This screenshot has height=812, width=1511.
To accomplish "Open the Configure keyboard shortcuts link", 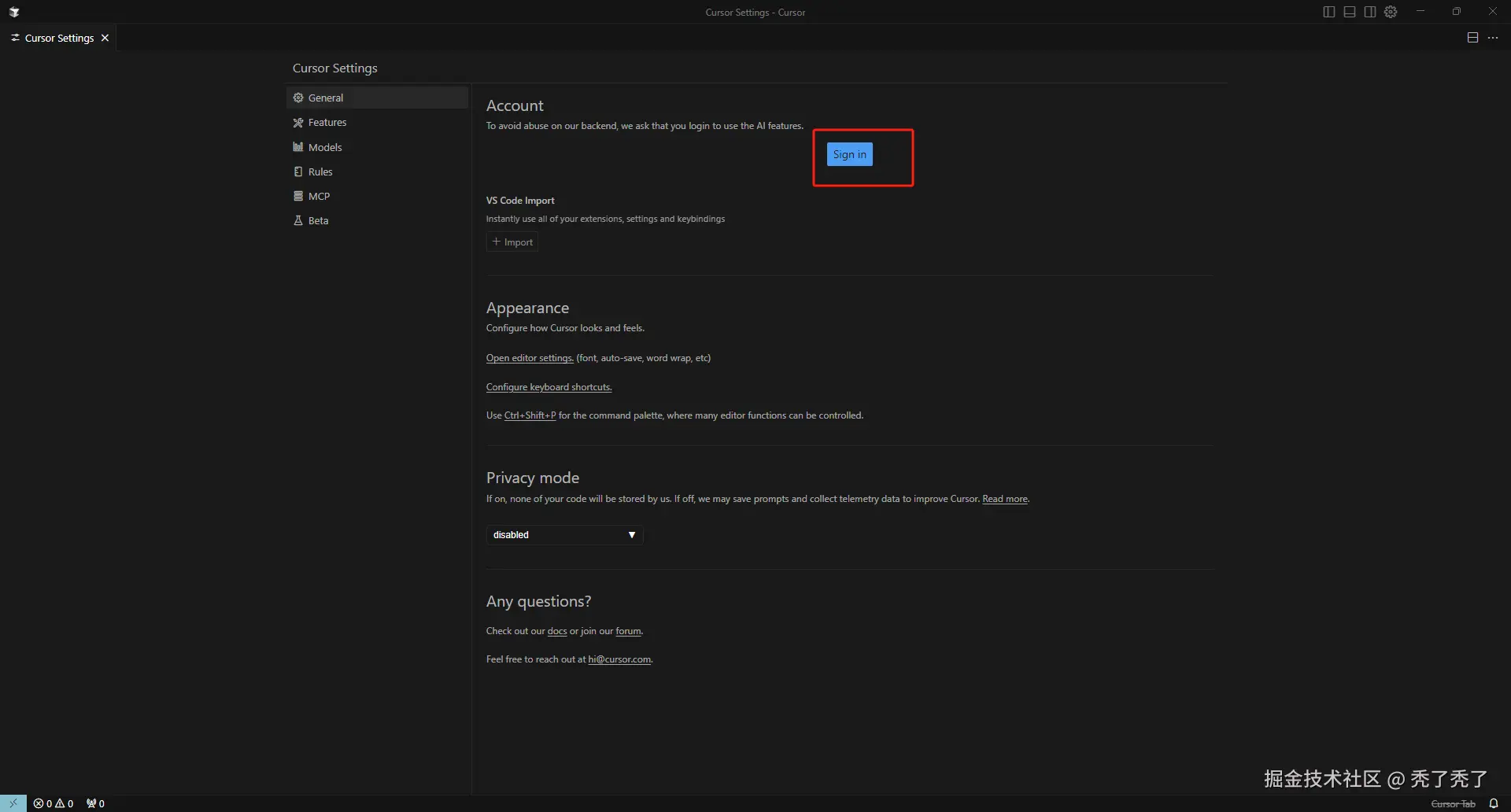I will point(549,387).
